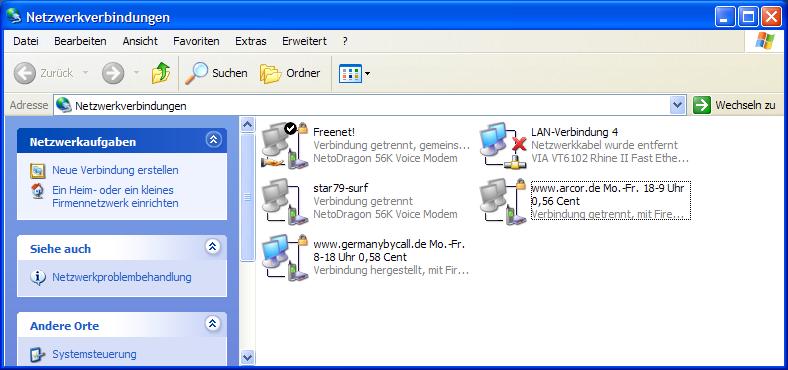Click 'Netzwerkkabel wurde entfernt' status text
This screenshot has width=788, height=370.
(x=605, y=145)
